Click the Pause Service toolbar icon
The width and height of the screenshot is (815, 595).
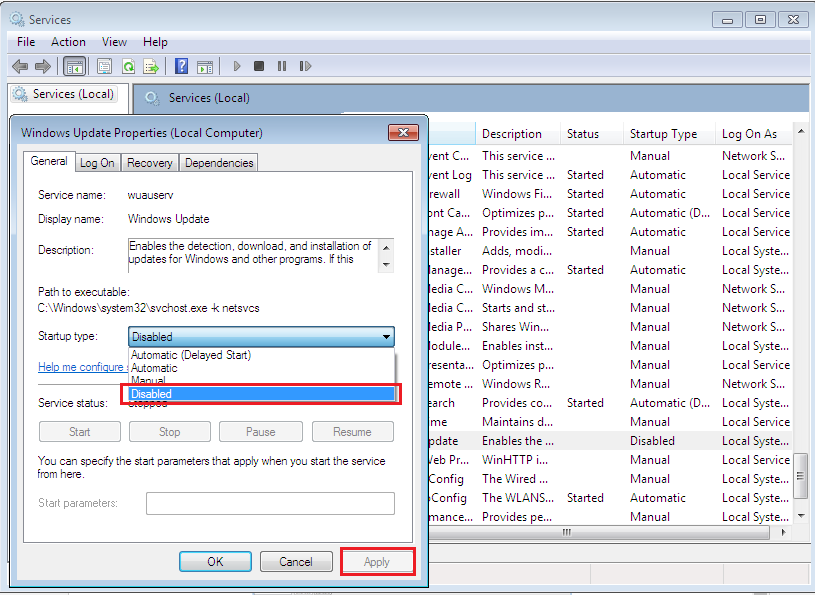pos(282,66)
